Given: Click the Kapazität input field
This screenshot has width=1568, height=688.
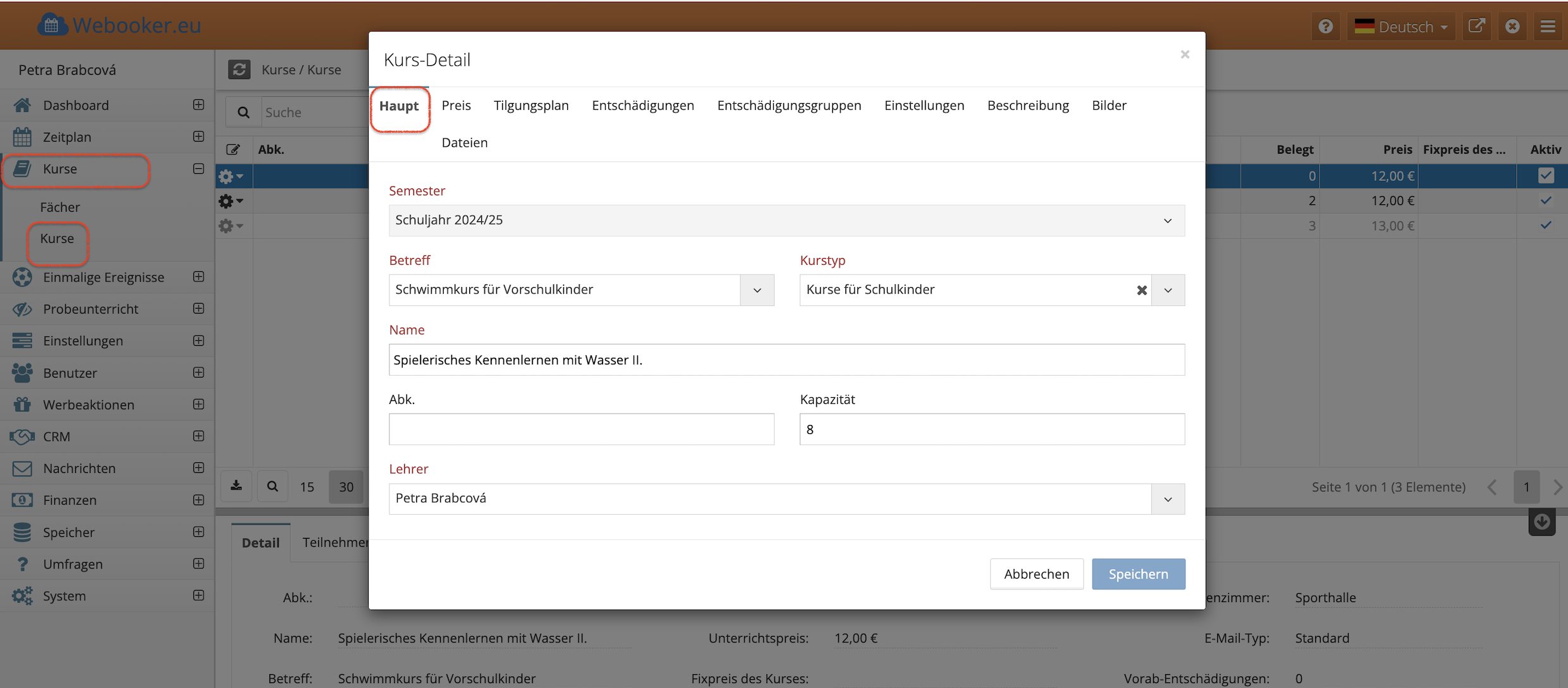Looking at the screenshot, I should click(991, 429).
